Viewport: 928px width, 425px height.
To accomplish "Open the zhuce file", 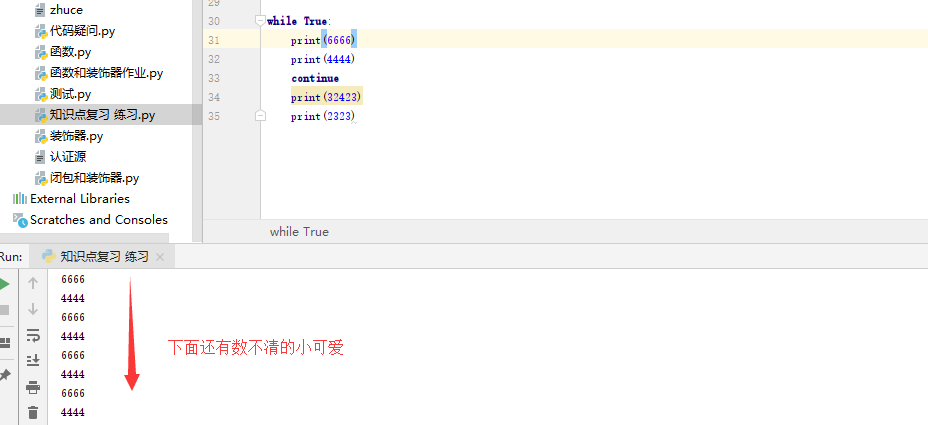I will click(66, 9).
